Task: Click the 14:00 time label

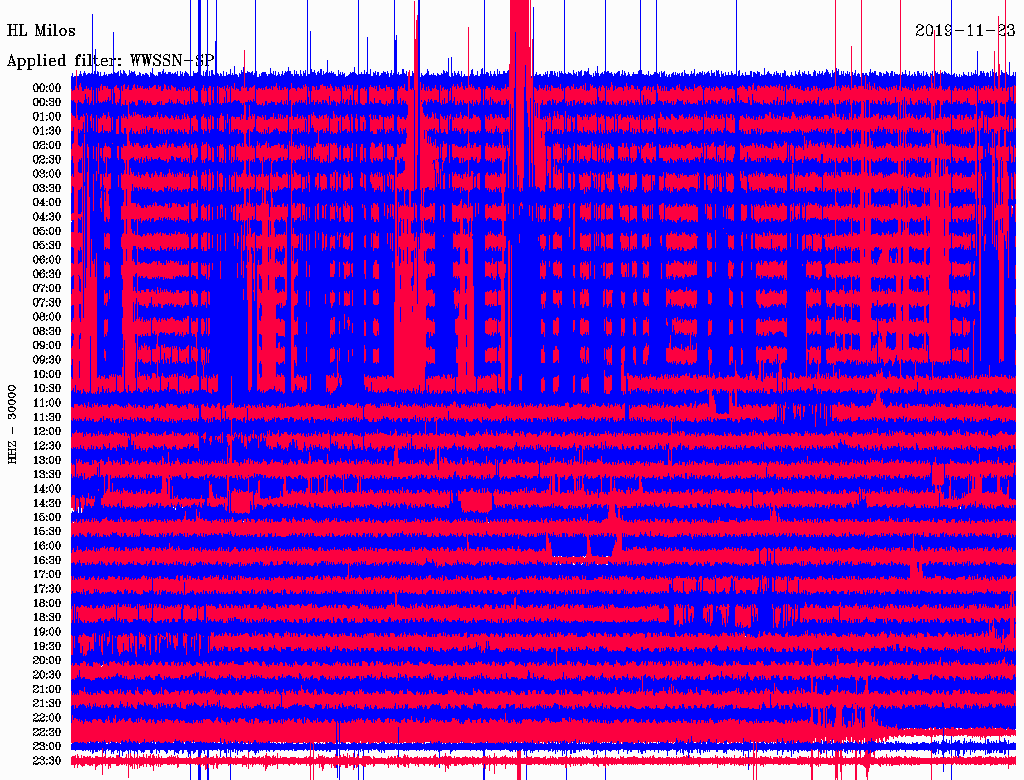Action: [x=47, y=489]
